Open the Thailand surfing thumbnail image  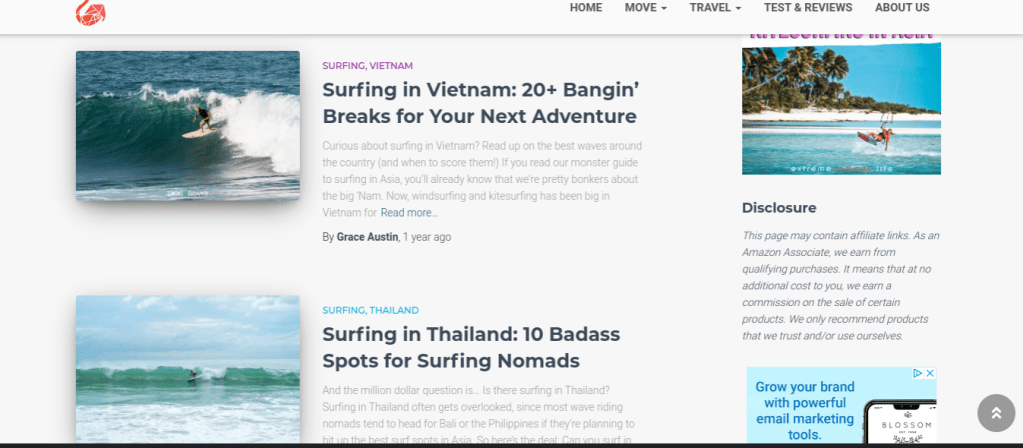pyautogui.click(x=188, y=370)
